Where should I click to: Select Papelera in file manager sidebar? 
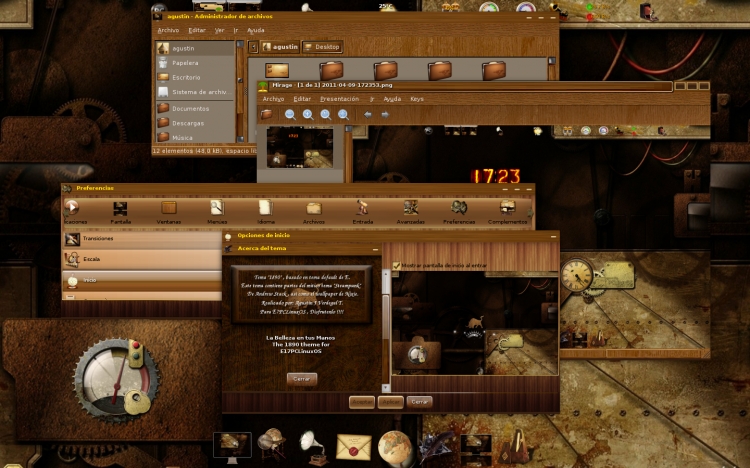195,63
